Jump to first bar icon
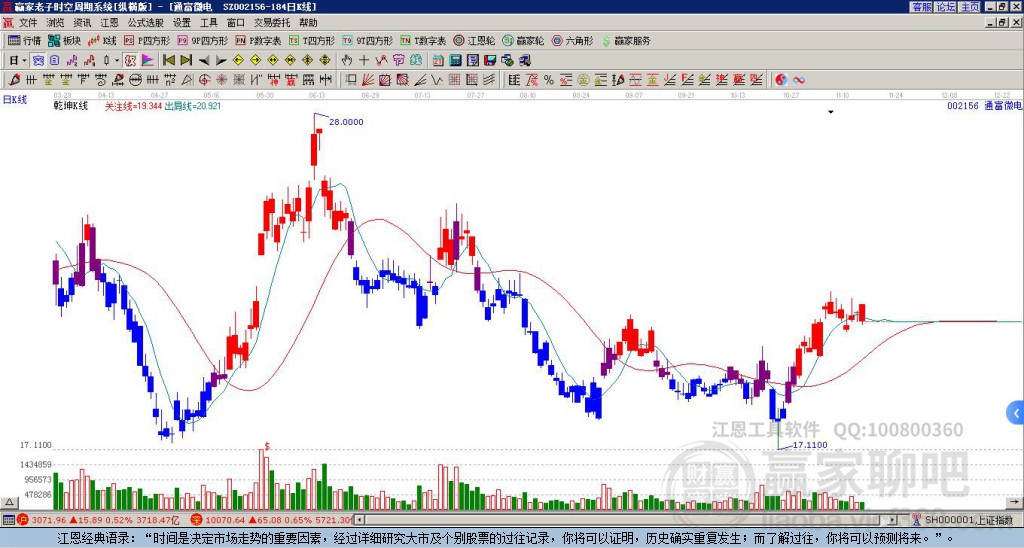 pyautogui.click(x=168, y=60)
